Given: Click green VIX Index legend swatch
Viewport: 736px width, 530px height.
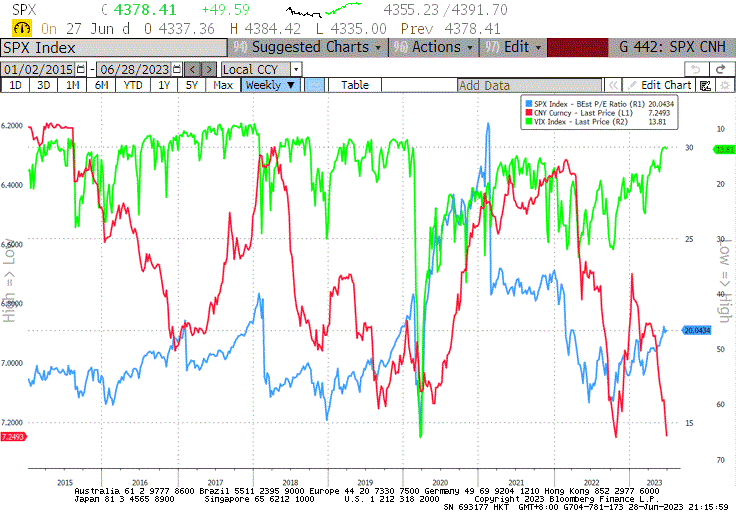Looking at the screenshot, I should pyautogui.click(x=529, y=122).
